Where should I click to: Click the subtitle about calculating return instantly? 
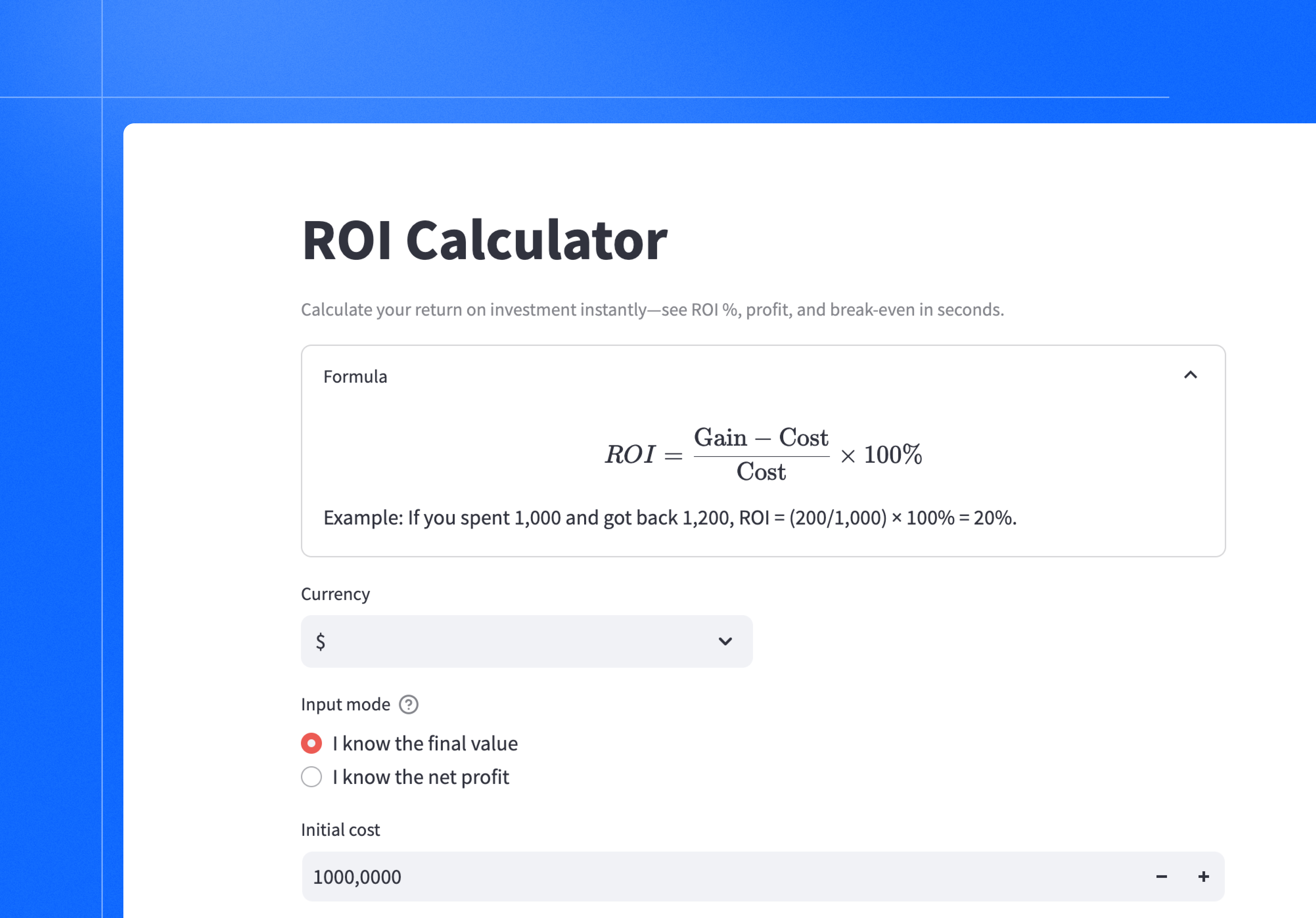652,309
